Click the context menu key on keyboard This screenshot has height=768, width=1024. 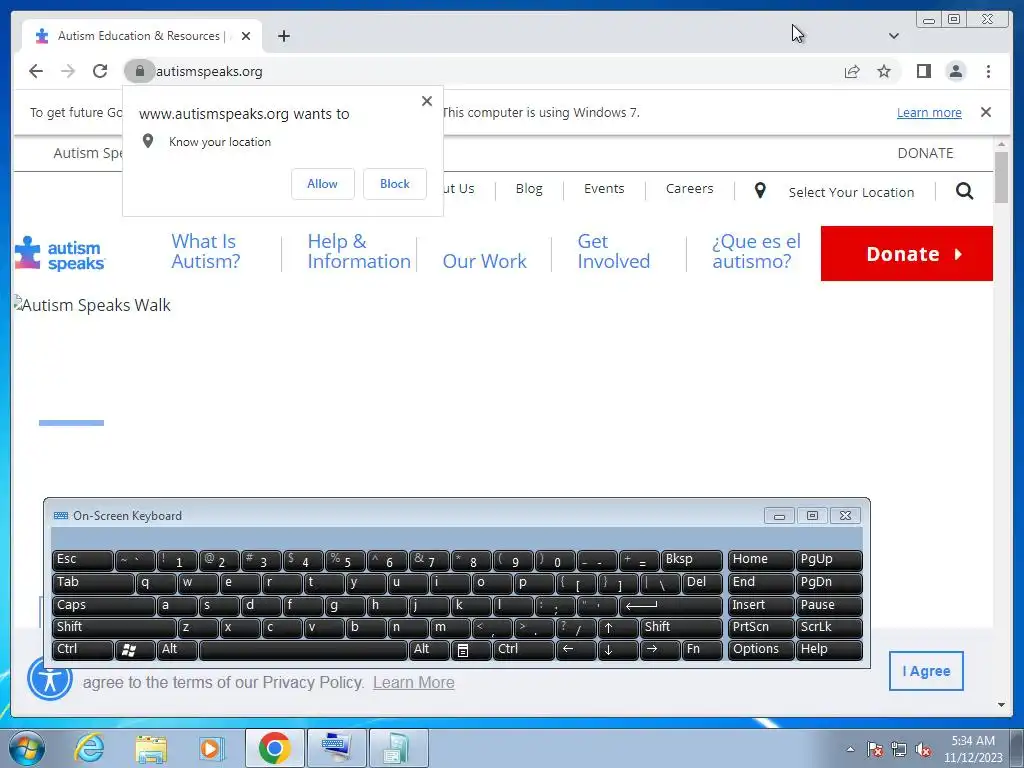(470, 650)
